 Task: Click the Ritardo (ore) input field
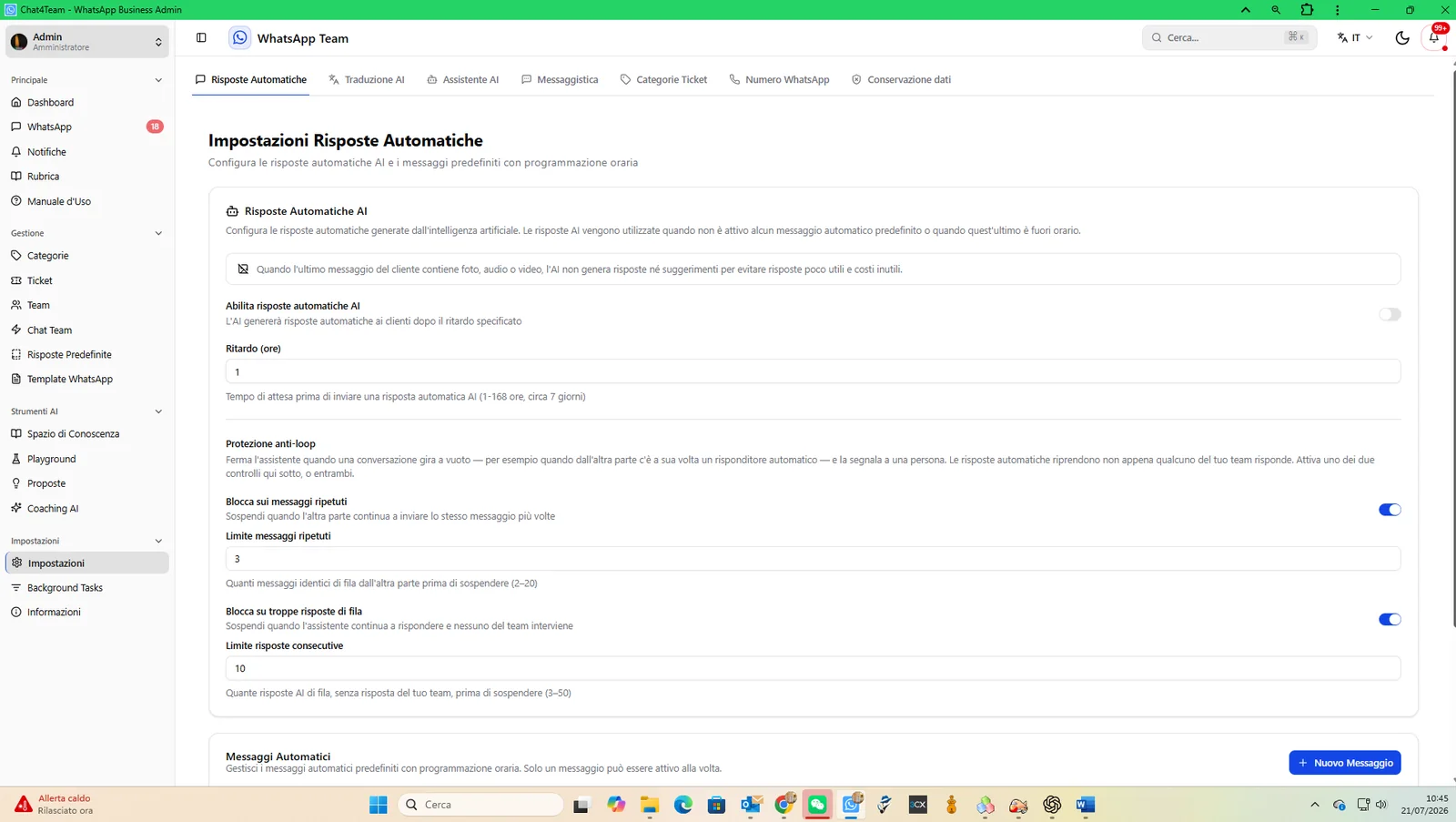point(813,371)
